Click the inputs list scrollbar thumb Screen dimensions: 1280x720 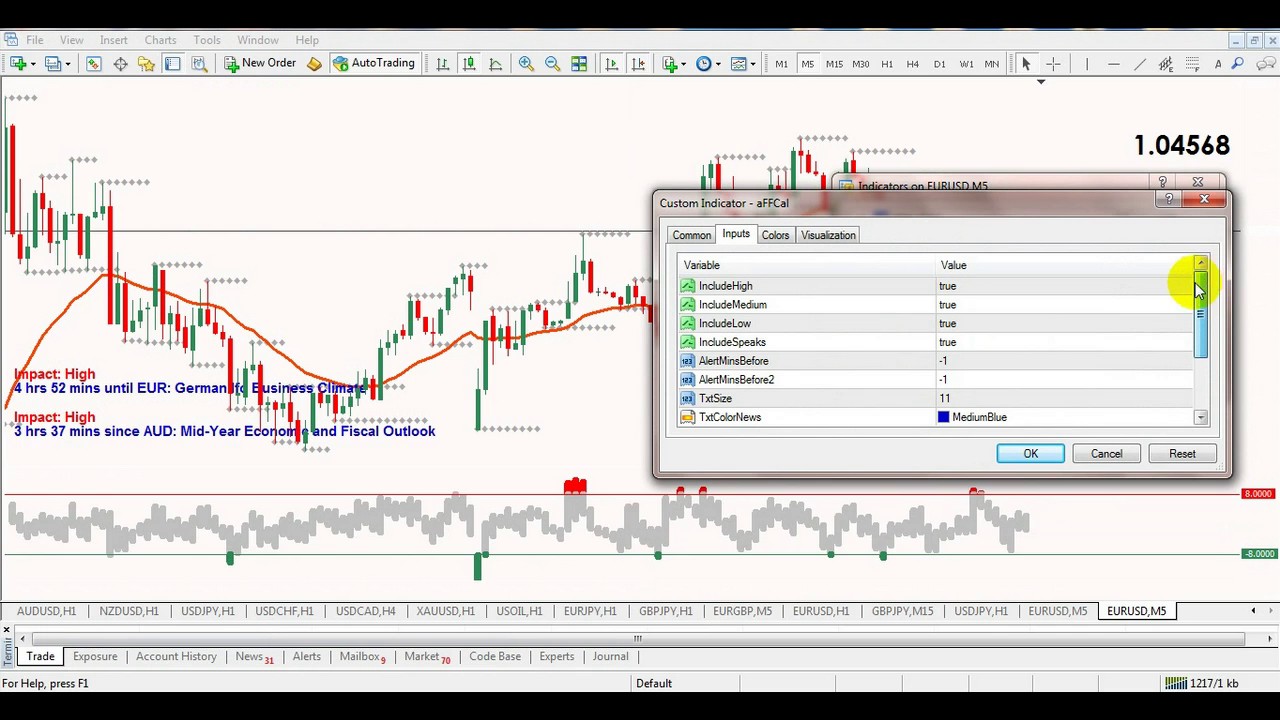1201,315
